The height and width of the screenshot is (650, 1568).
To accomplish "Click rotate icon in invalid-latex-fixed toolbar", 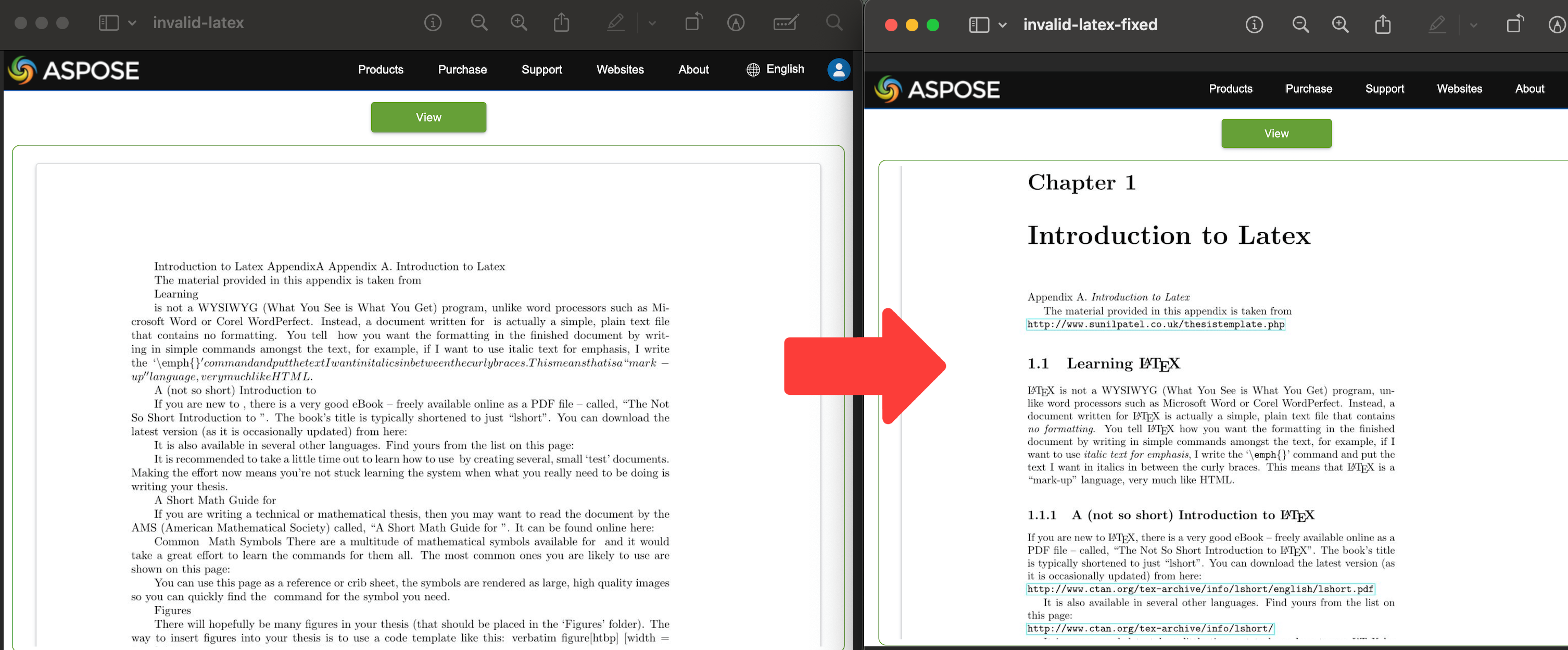I will [1514, 24].
